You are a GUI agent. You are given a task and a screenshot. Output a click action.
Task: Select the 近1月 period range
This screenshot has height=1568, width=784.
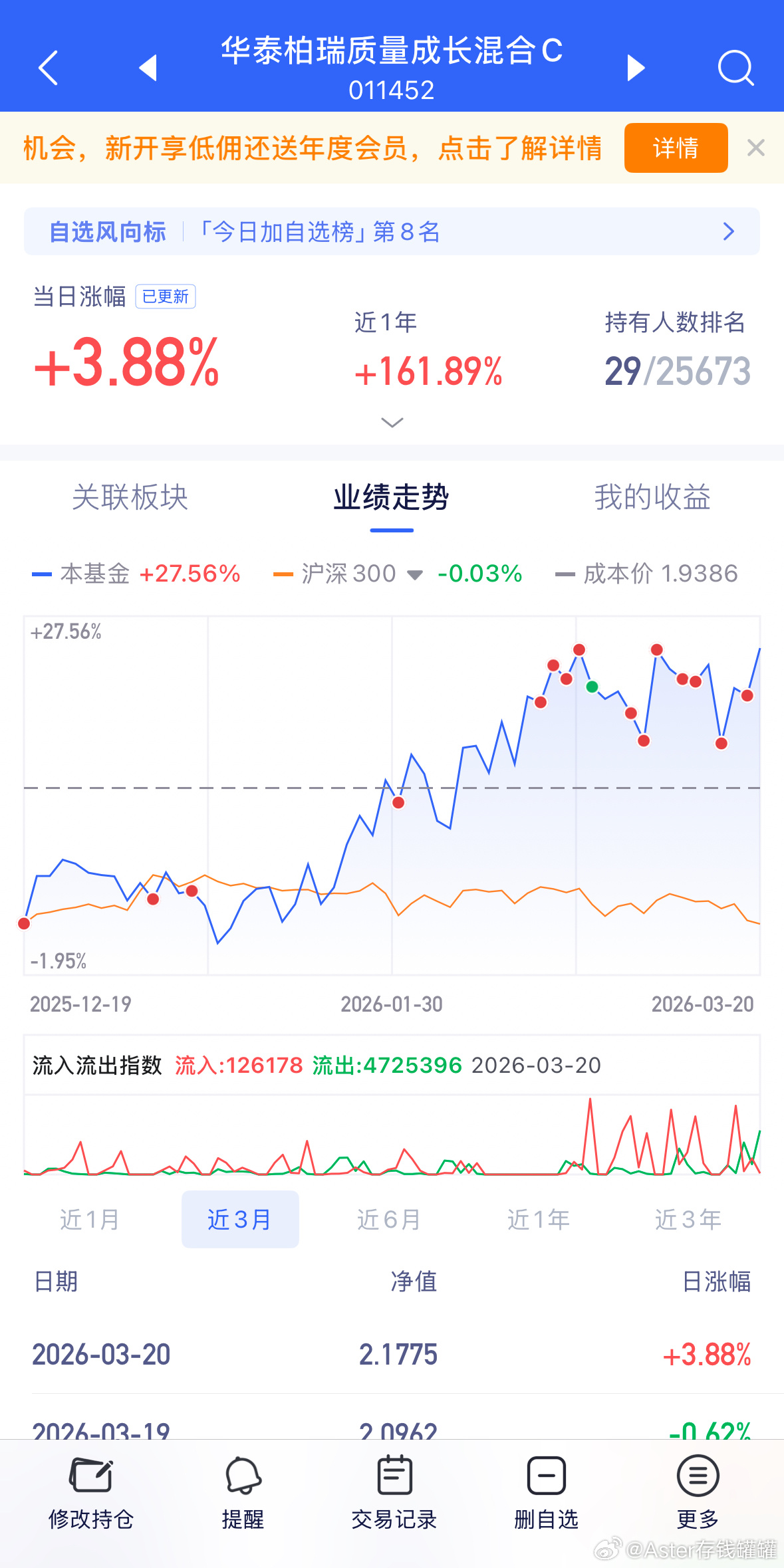[90, 1220]
